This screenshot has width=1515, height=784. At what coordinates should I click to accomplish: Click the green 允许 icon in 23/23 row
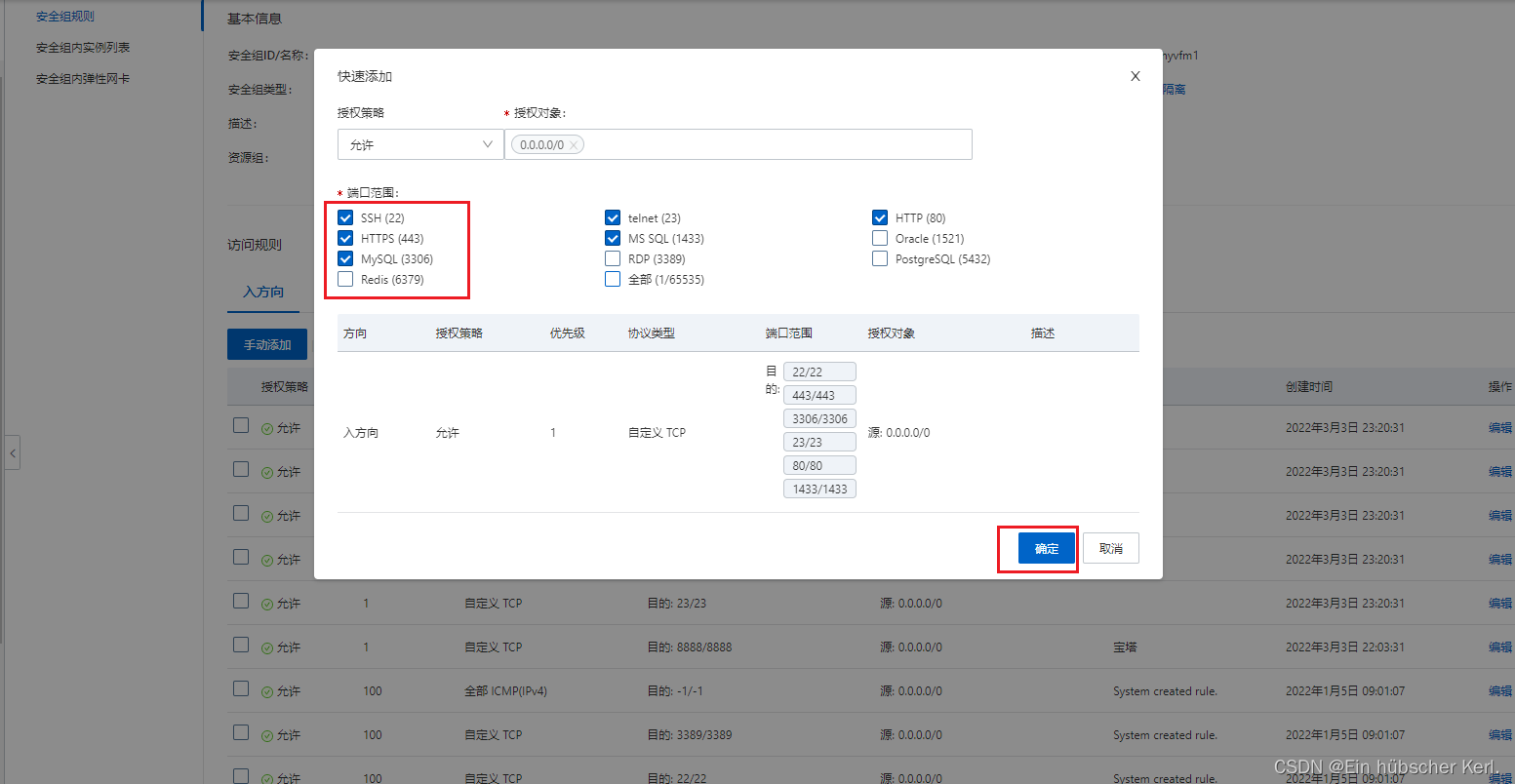267,604
